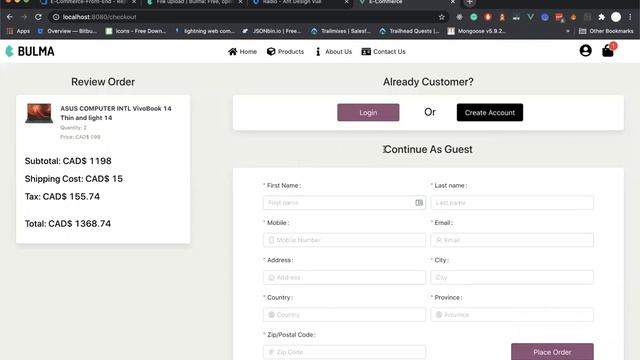Focus the Address input field
The image size is (640, 360).
[x=344, y=277]
